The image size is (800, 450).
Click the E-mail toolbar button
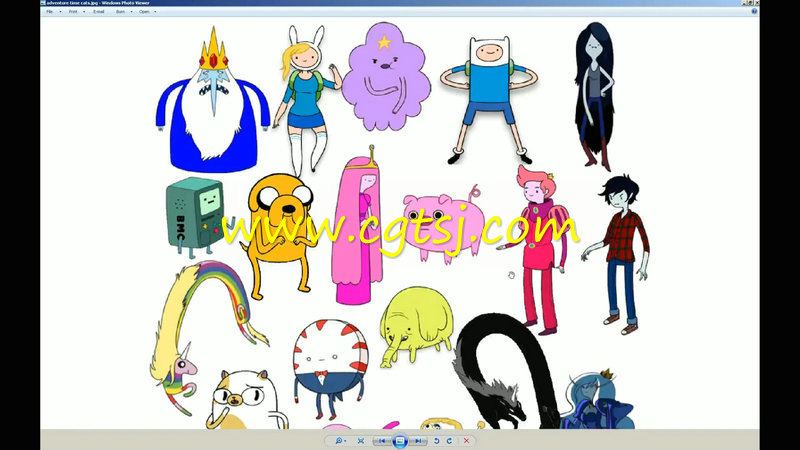(x=98, y=11)
